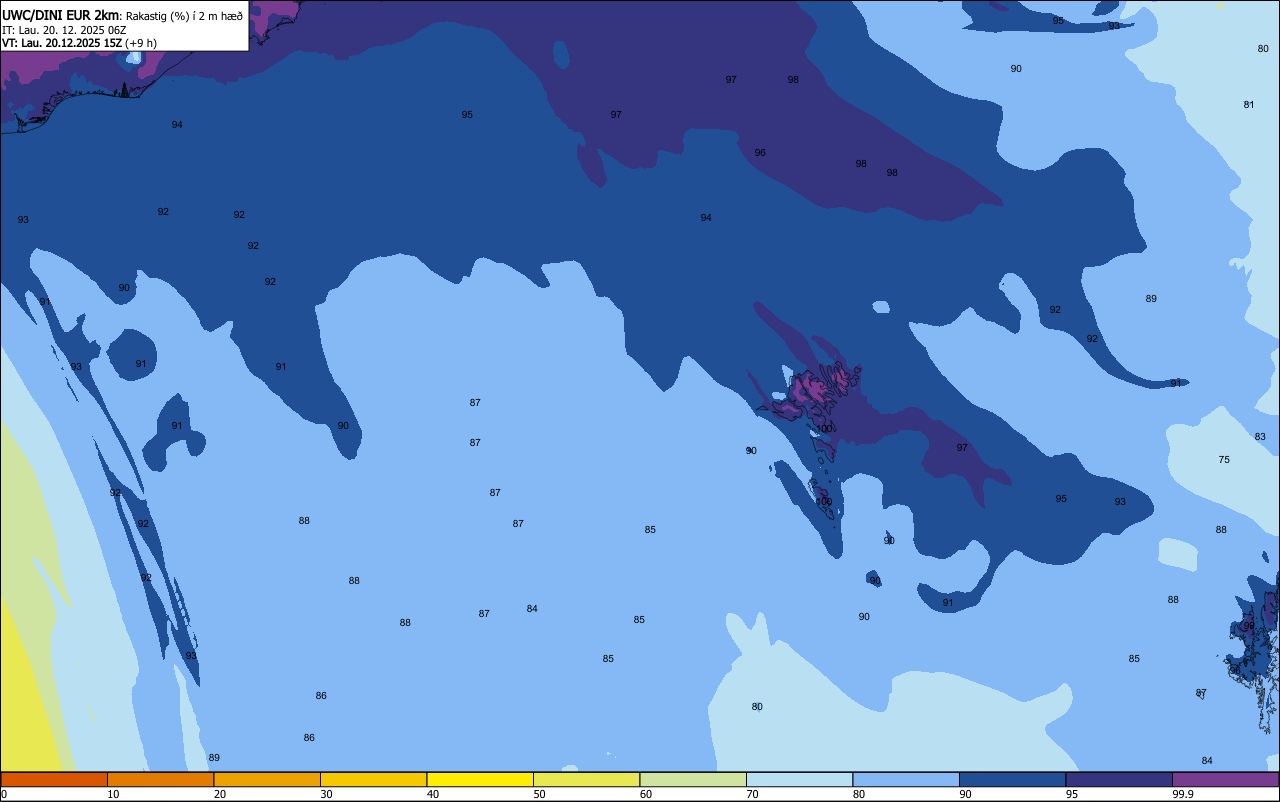
Task: Pick the 60–70 pale green legend swatch
Action: point(693,779)
